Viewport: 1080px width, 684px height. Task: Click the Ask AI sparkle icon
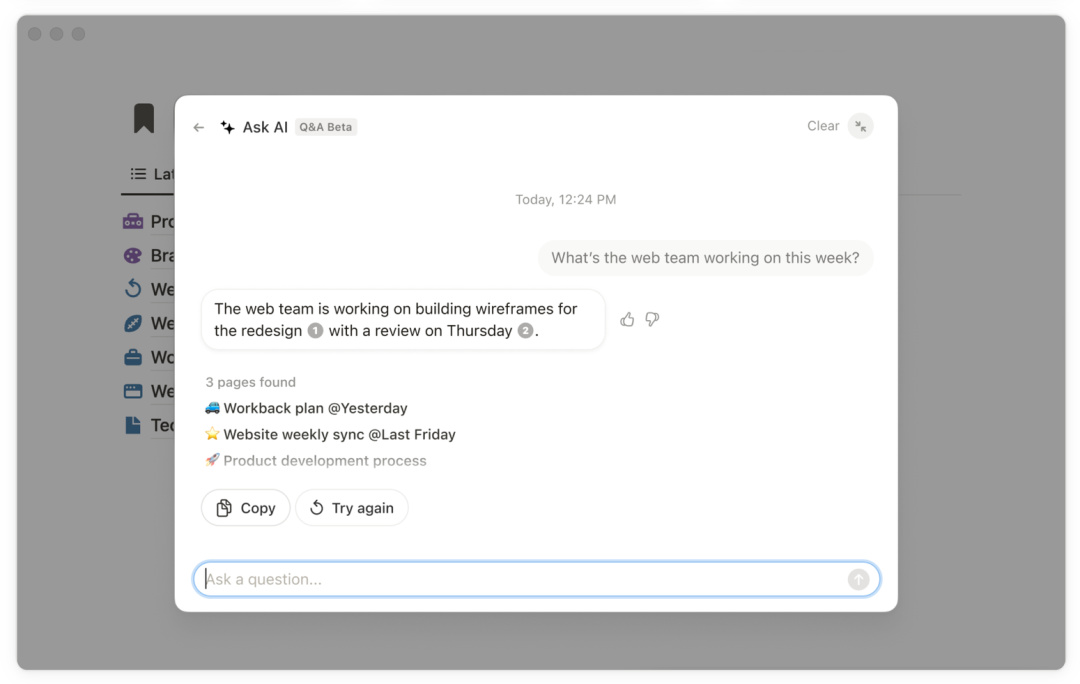click(x=228, y=127)
